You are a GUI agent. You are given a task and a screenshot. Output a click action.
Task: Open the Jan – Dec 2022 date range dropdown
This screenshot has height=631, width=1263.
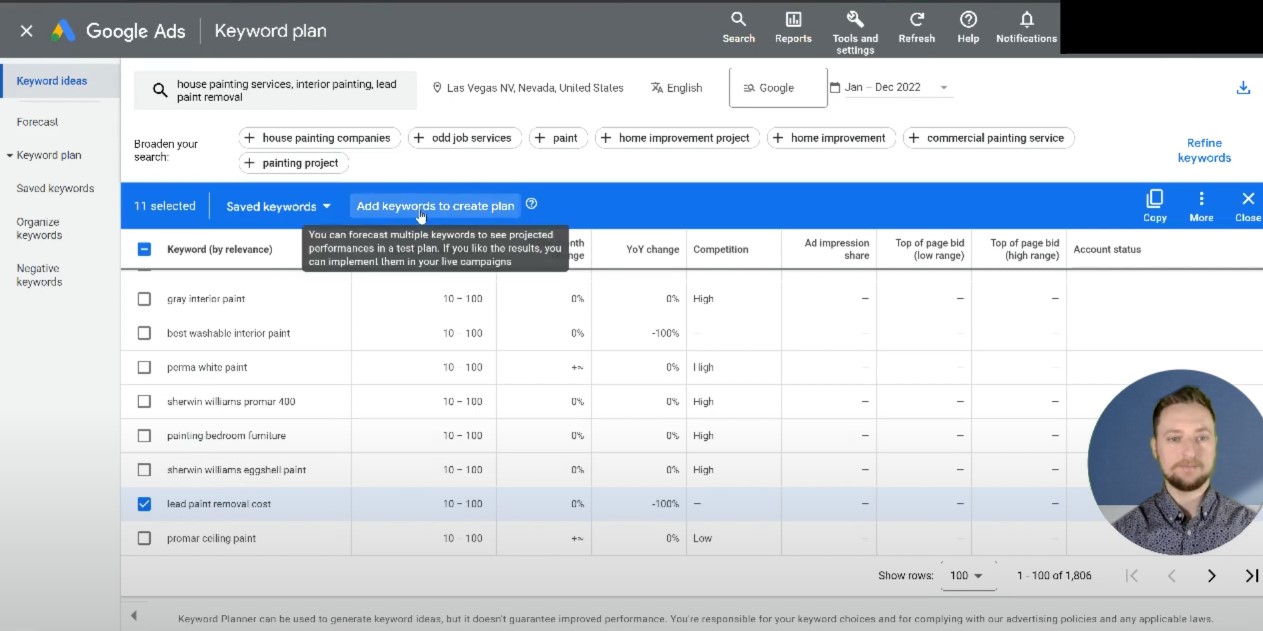point(889,87)
